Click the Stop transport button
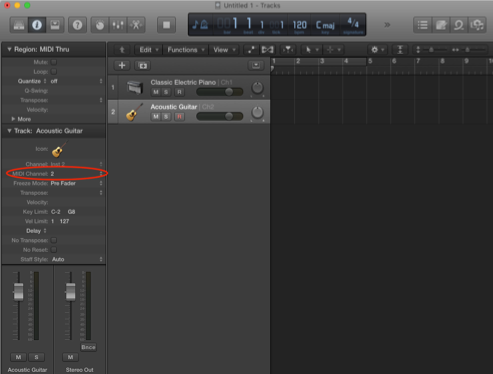The image size is (493, 374). point(166,25)
